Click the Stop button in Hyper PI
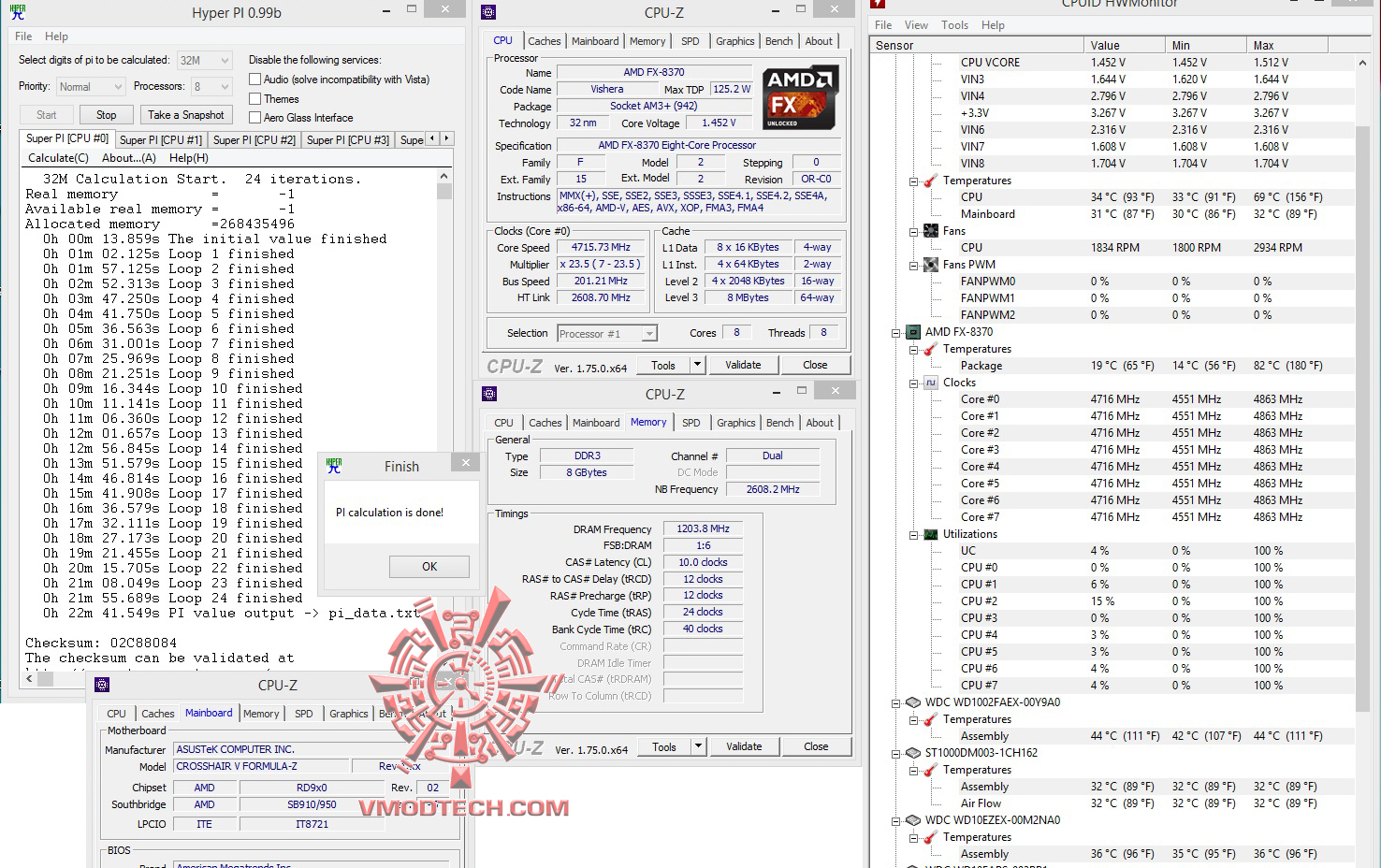 point(106,115)
